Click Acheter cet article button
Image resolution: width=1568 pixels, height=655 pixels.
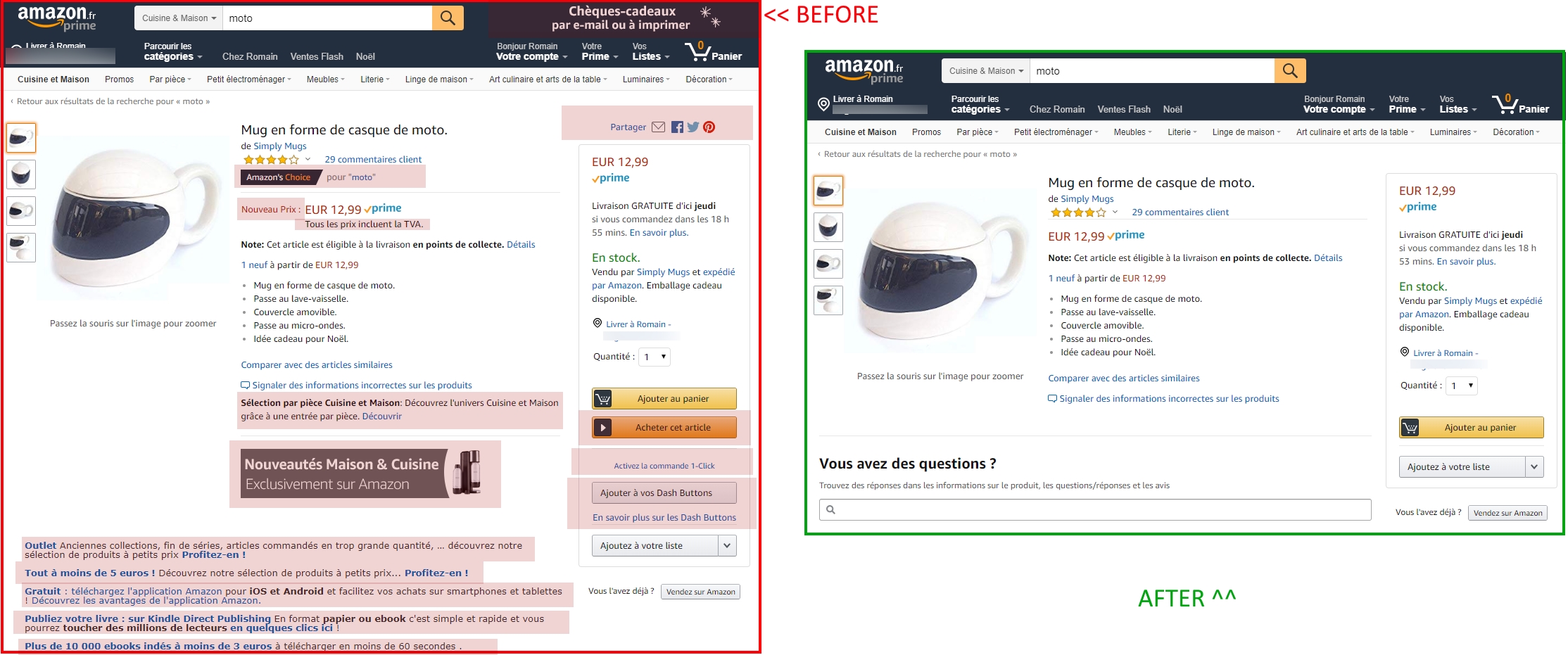[664, 427]
